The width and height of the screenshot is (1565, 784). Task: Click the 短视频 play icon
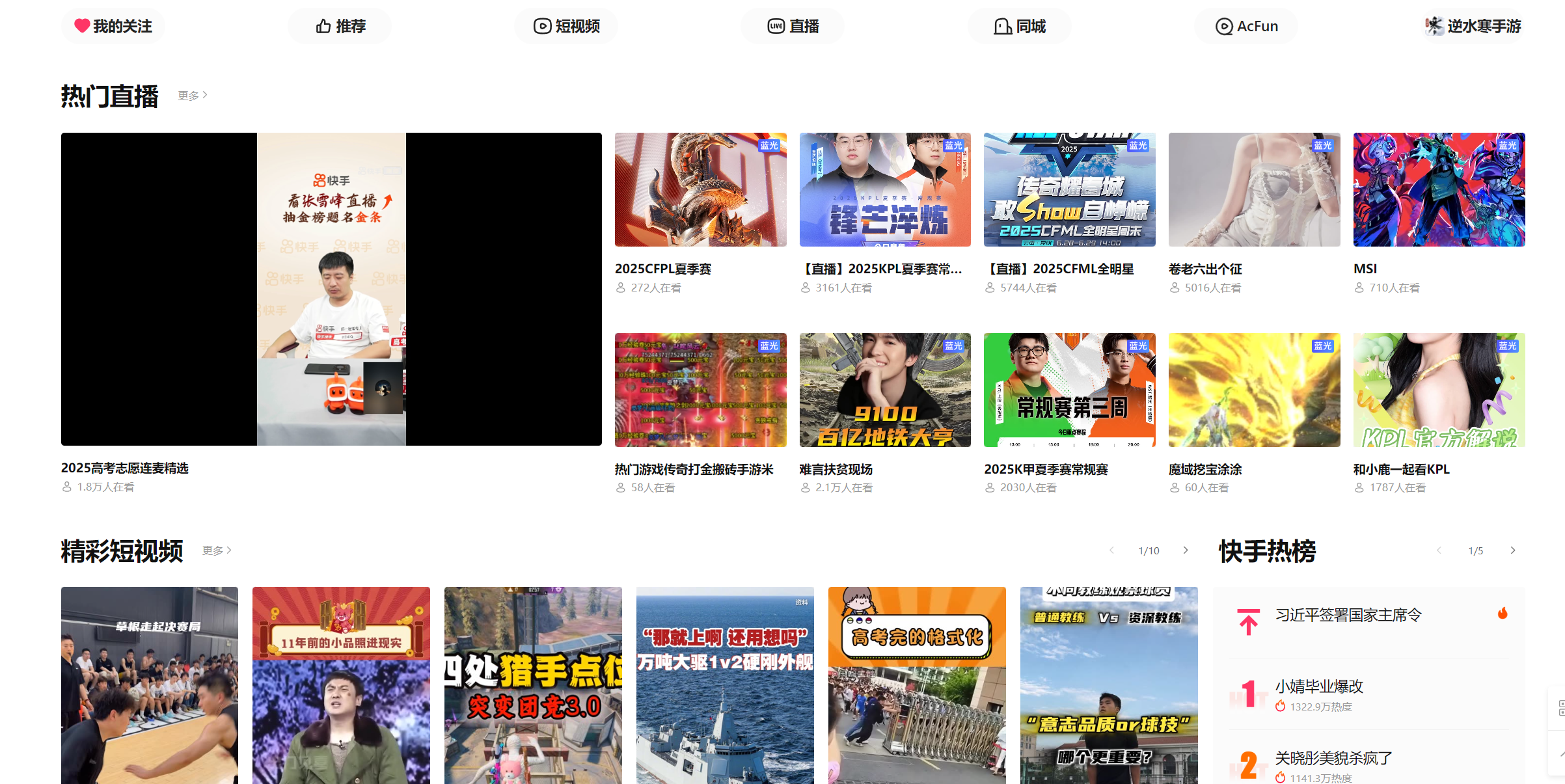pos(542,26)
